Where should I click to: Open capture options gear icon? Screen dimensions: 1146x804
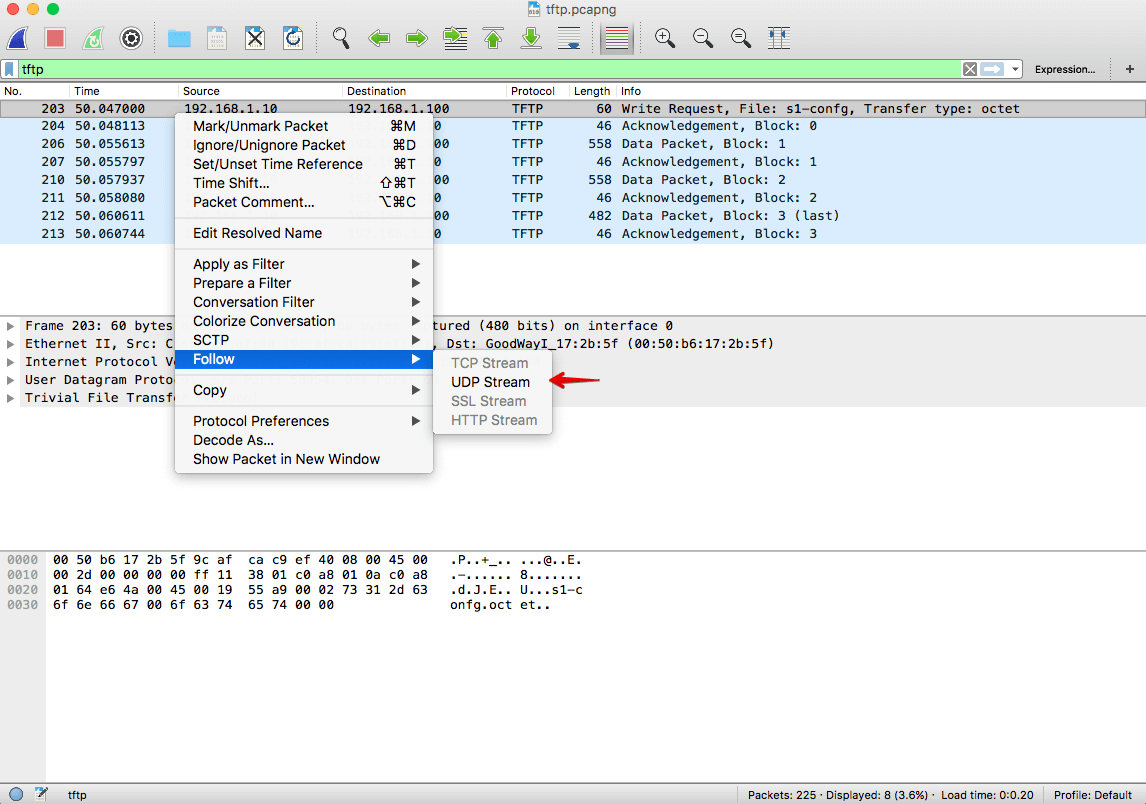131,38
